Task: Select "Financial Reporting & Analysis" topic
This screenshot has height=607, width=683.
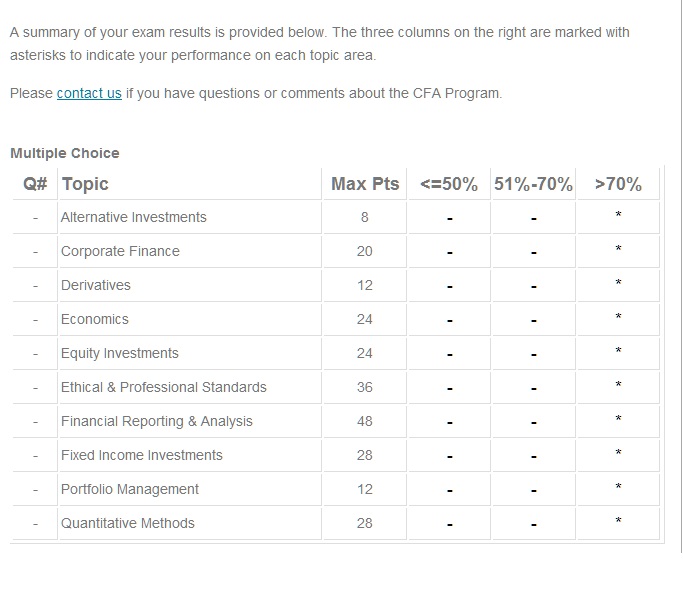Action: tap(157, 421)
